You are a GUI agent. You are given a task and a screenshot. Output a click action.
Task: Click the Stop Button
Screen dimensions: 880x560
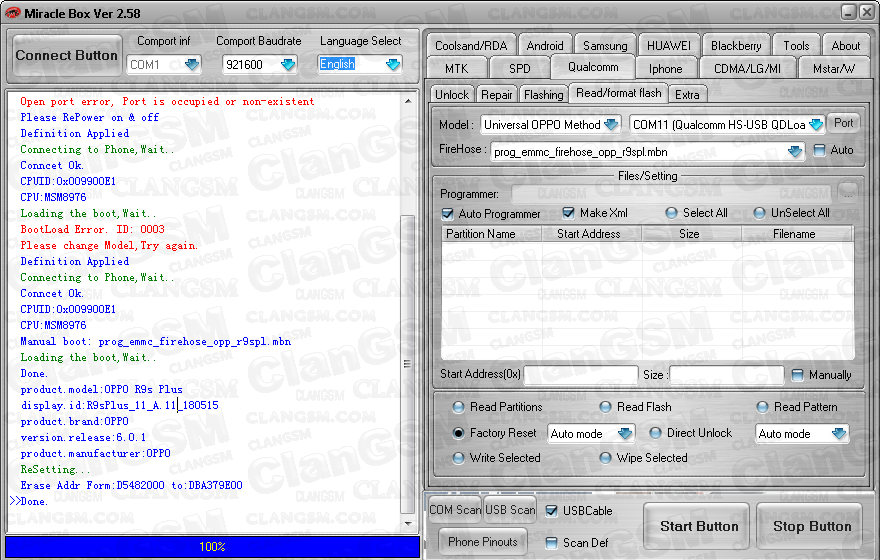pyautogui.click(x=810, y=526)
